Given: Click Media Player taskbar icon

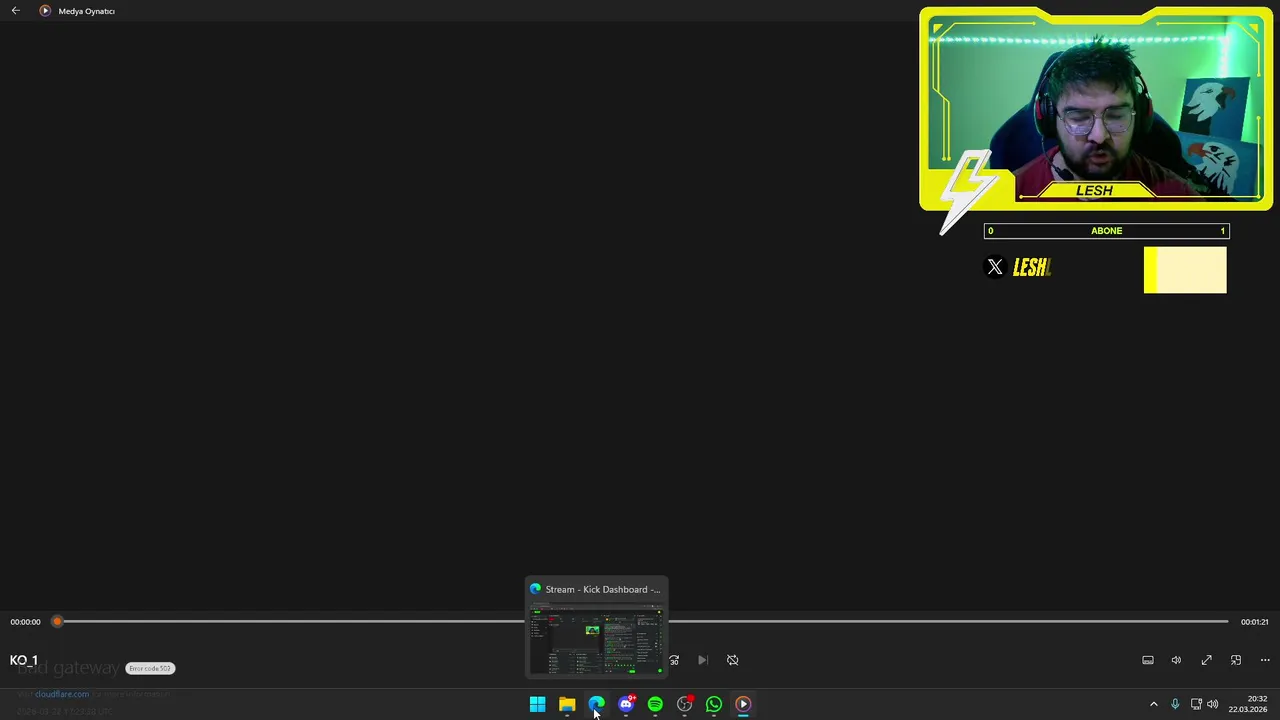Looking at the screenshot, I should [743, 705].
